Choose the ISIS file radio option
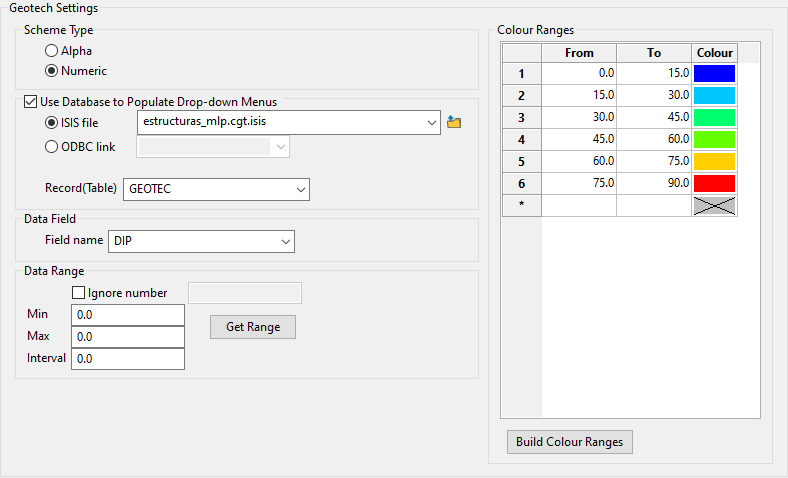This screenshot has height=478, width=788. (x=52, y=122)
